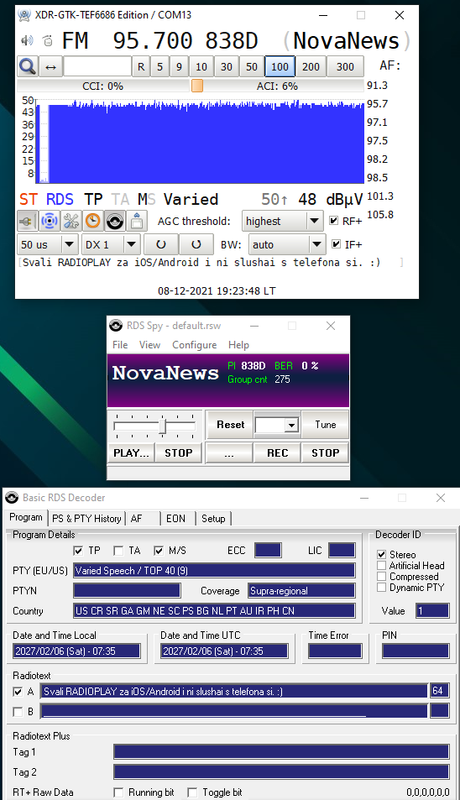The height and width of the screenshot is (800, 460).
Task: Toggle the TP checkbox in Program Details
Action: (78, 551)
